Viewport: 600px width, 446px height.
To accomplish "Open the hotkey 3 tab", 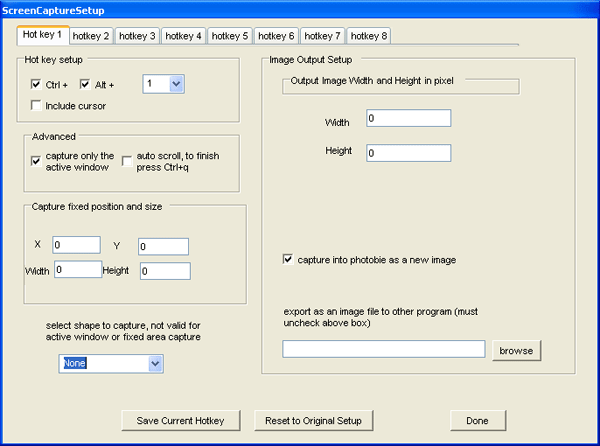I will [137, 36].
